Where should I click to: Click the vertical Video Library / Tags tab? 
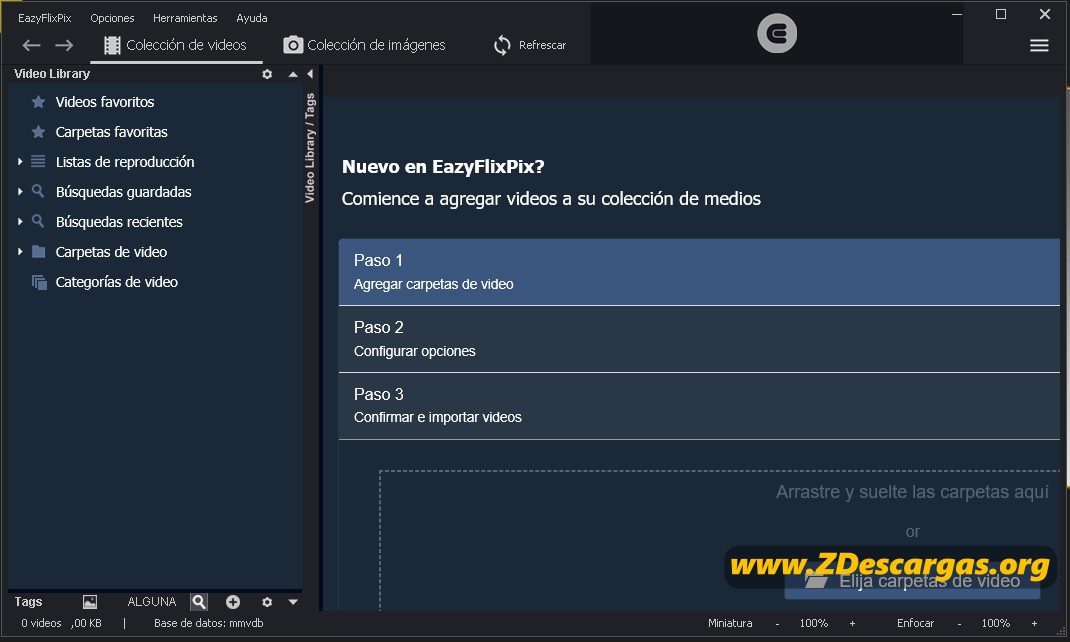point(310,148)
